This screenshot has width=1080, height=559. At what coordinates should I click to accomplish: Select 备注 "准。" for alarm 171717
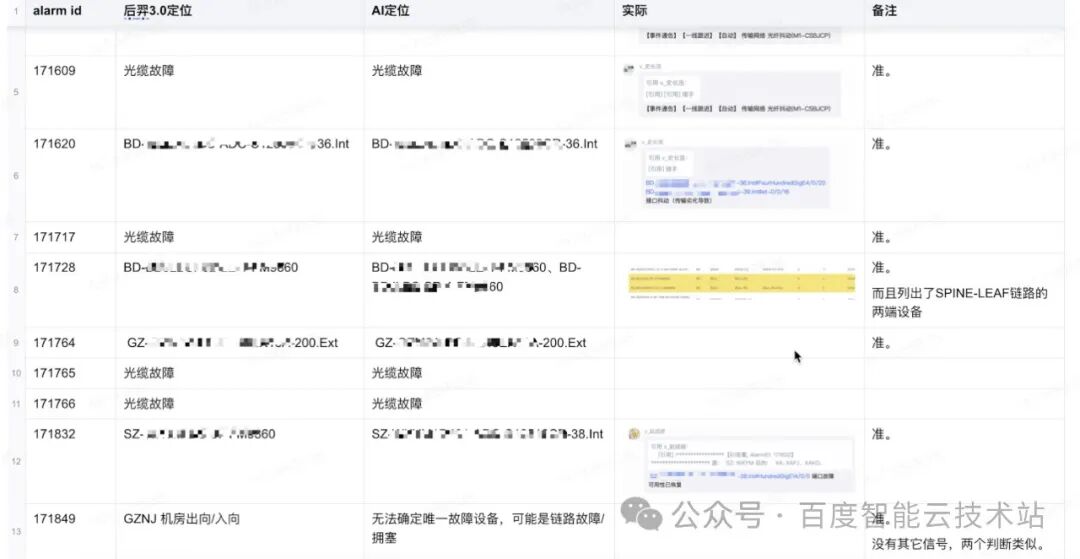click(x=882, y=238)
